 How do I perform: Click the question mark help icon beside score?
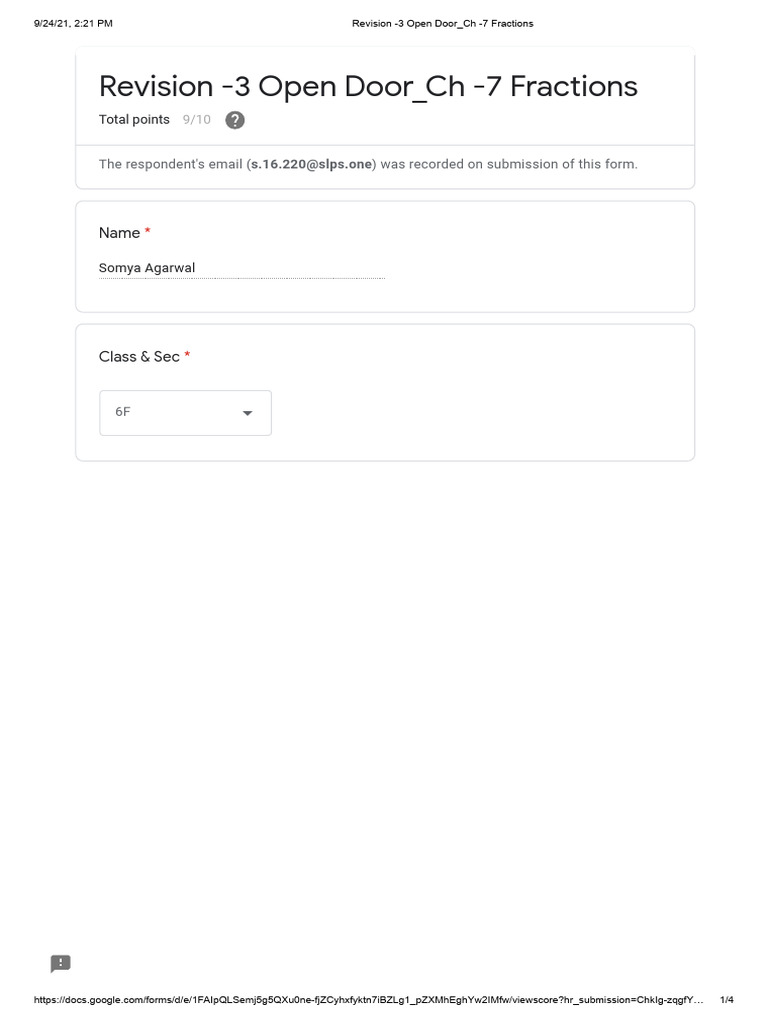click(x=235, y=120)
